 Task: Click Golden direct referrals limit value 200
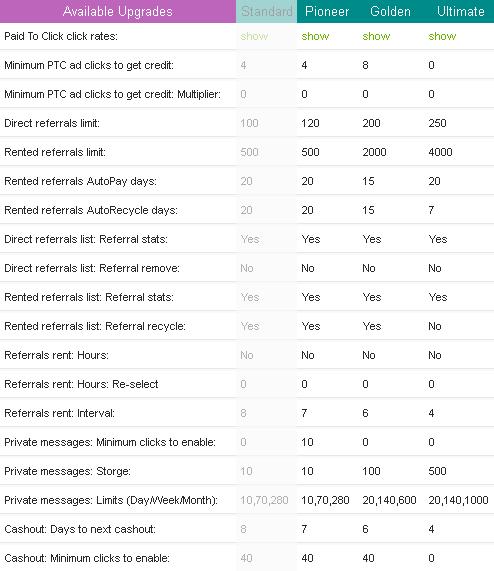[x=371, y=123]
